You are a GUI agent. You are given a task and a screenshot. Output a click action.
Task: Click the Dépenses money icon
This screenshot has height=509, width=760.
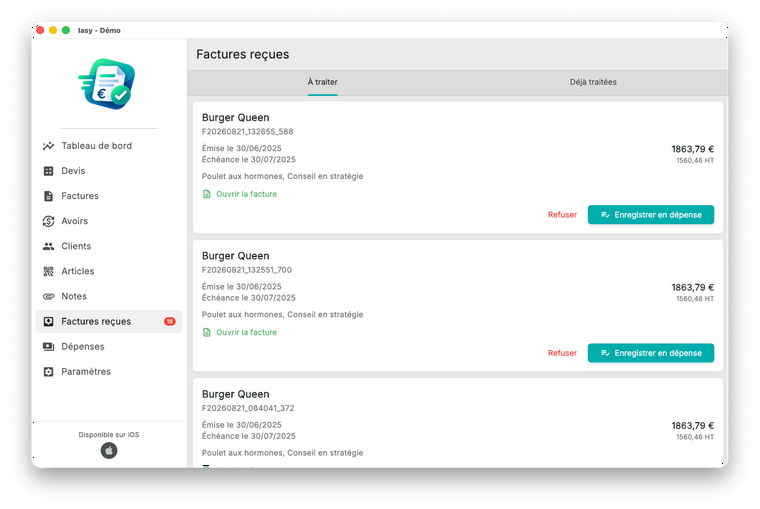pos(48,347)
